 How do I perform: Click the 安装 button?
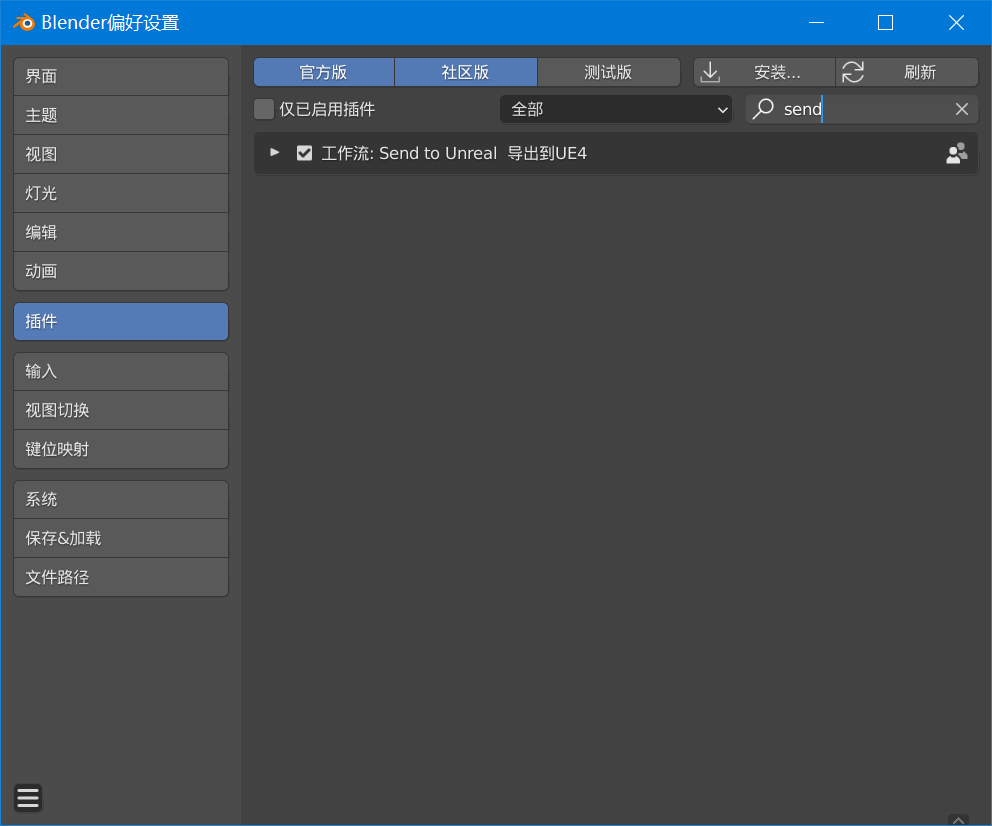click(x=780, y=71)
